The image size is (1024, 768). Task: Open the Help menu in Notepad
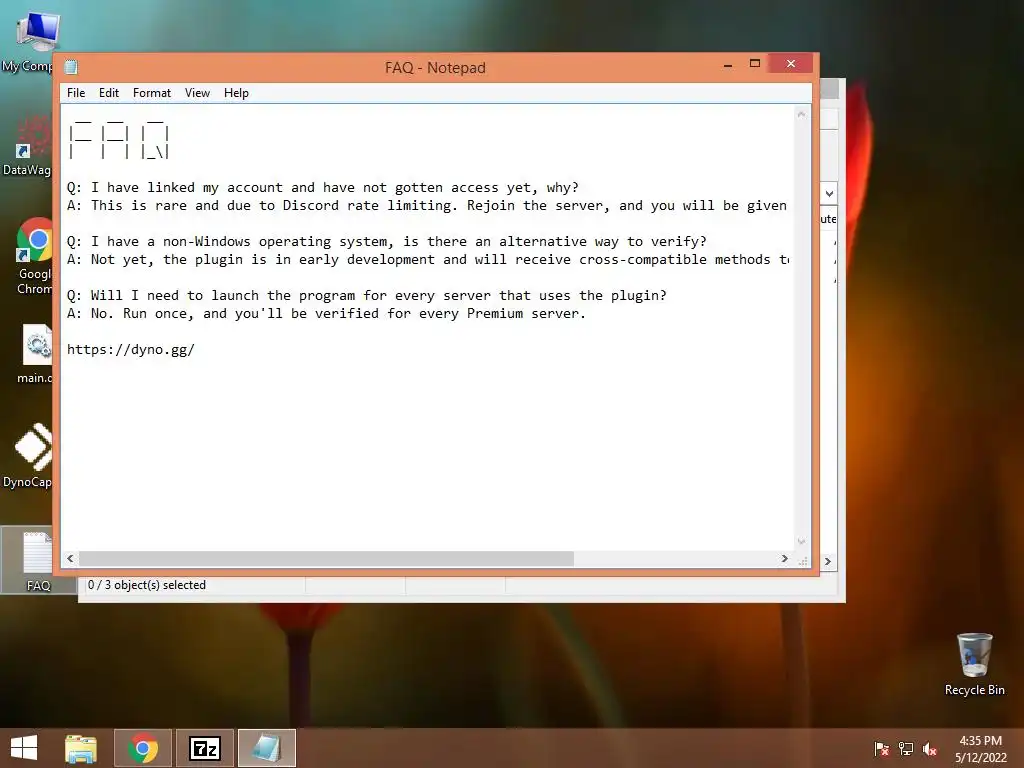[x=236, y=93]
